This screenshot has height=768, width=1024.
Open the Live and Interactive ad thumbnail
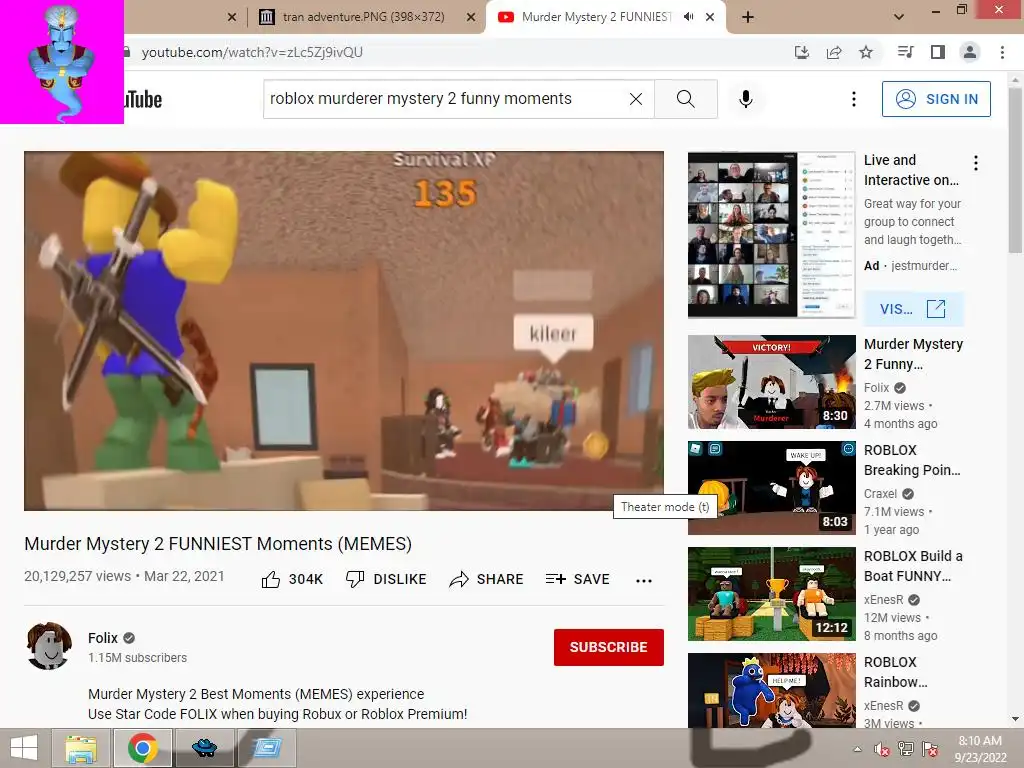pyautogui.click(x=771, y=235)
